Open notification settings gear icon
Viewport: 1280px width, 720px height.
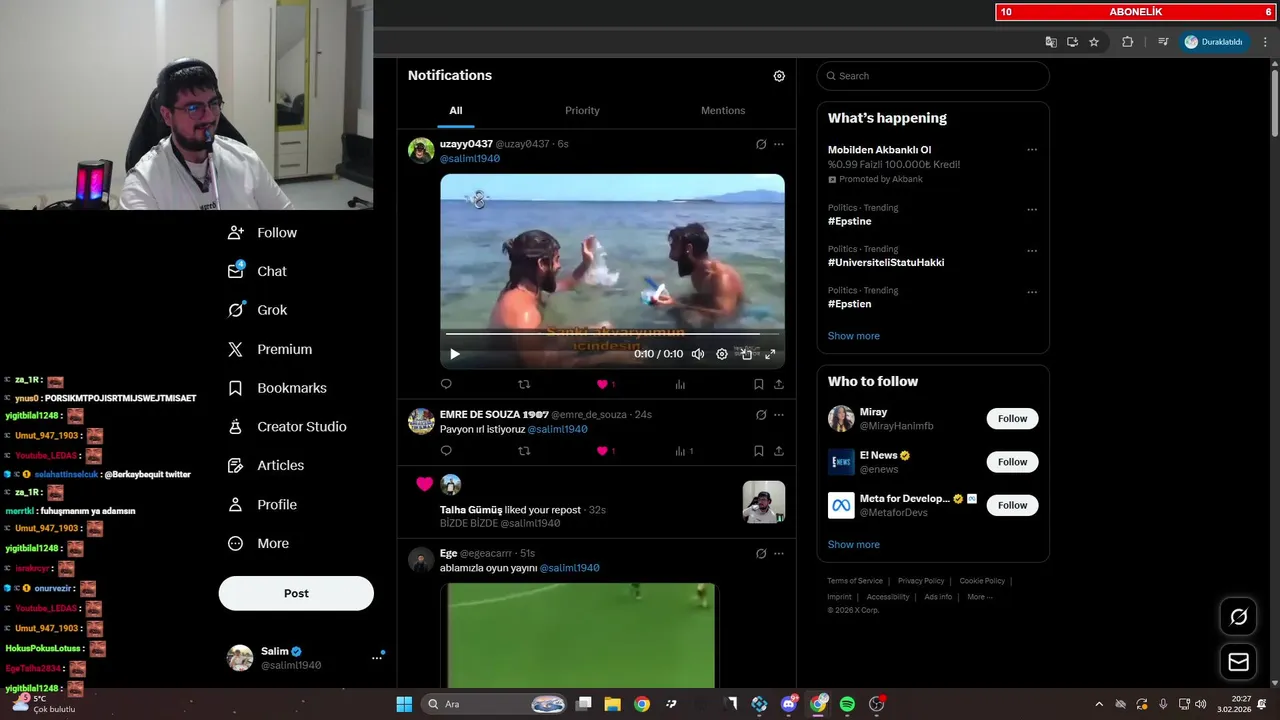[x=779, y=76]
